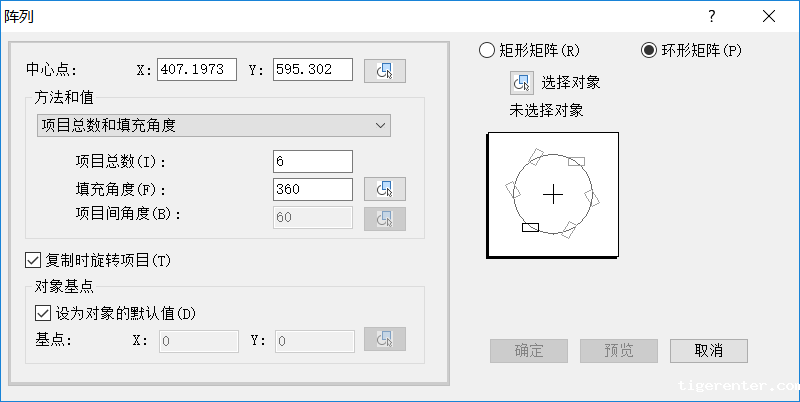
Task: Click the 确定 confirm button
Action: click(529, 350)
